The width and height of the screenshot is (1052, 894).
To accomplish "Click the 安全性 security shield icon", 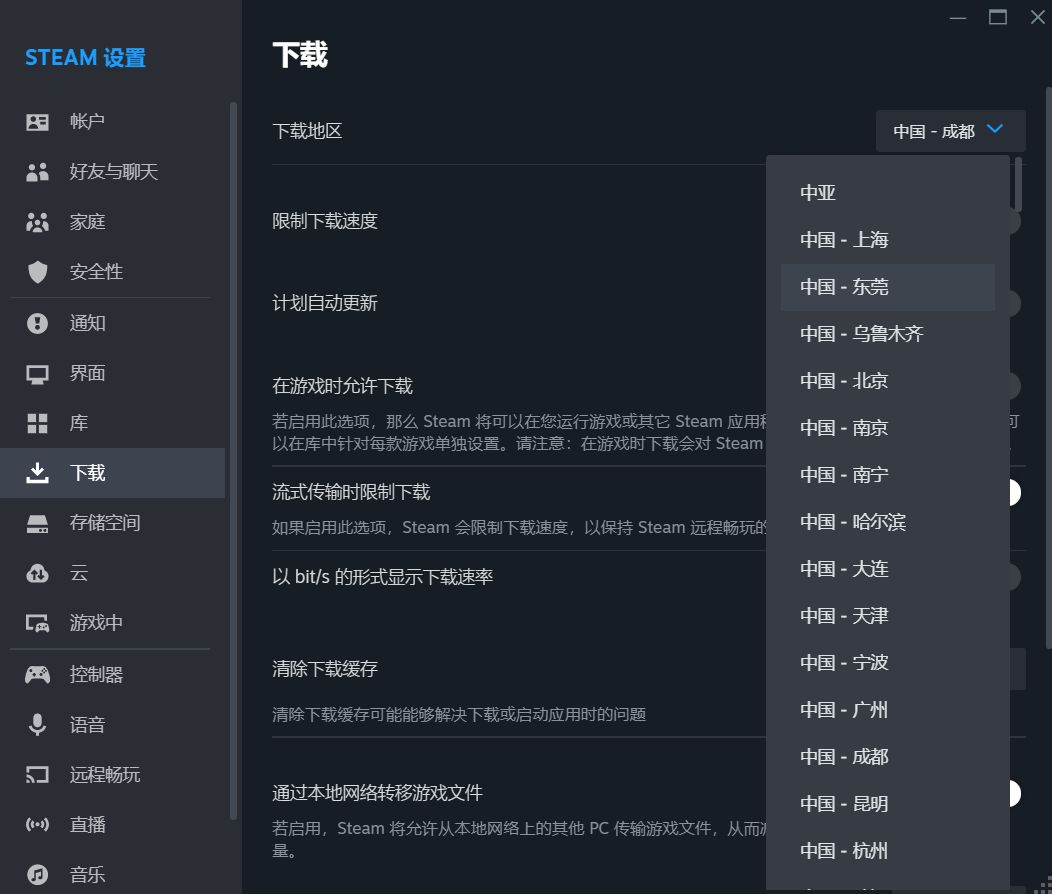I will tap(37, 271).
